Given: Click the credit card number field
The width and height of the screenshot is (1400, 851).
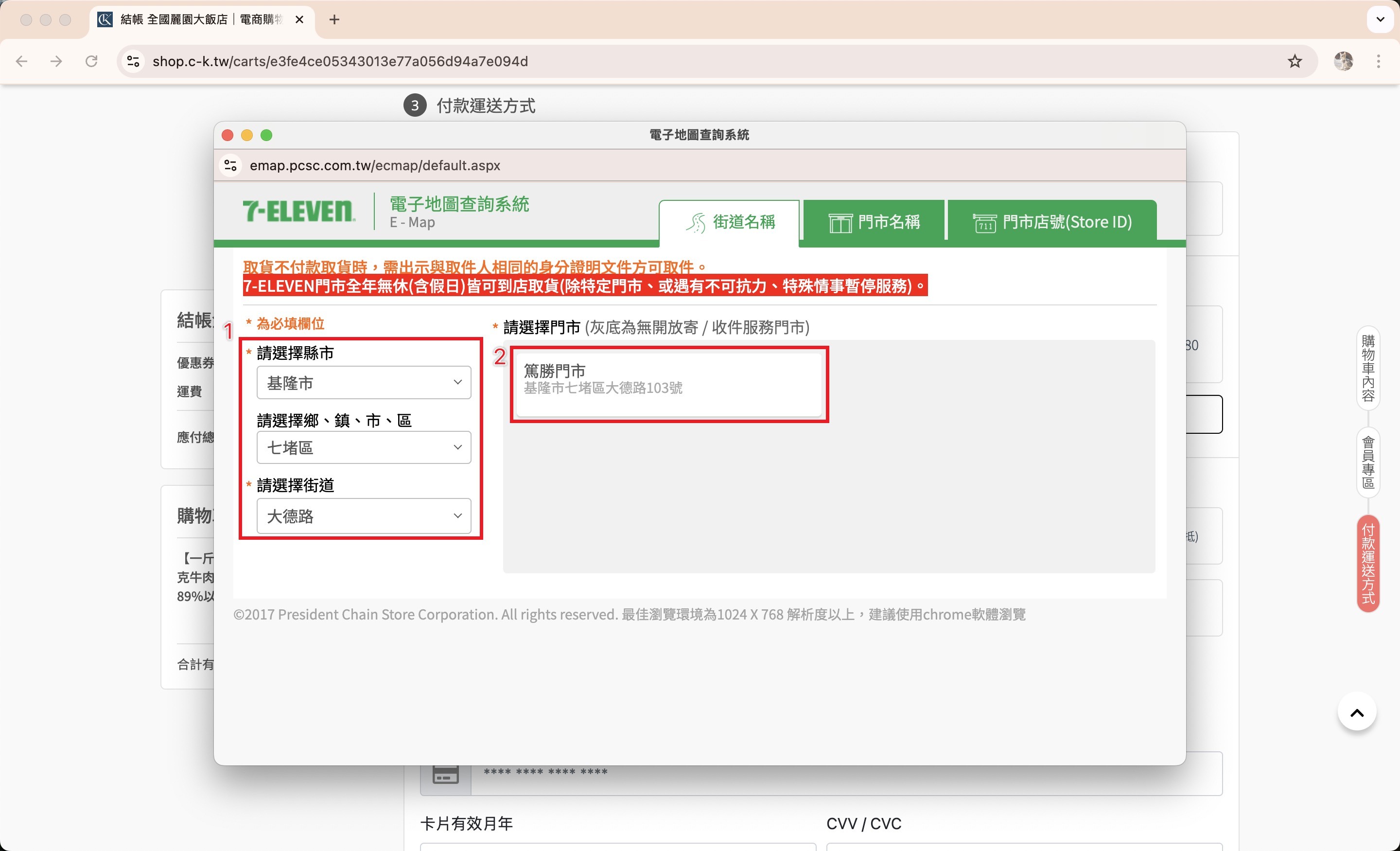Looking at the screenshot, I should coord(846,773).
